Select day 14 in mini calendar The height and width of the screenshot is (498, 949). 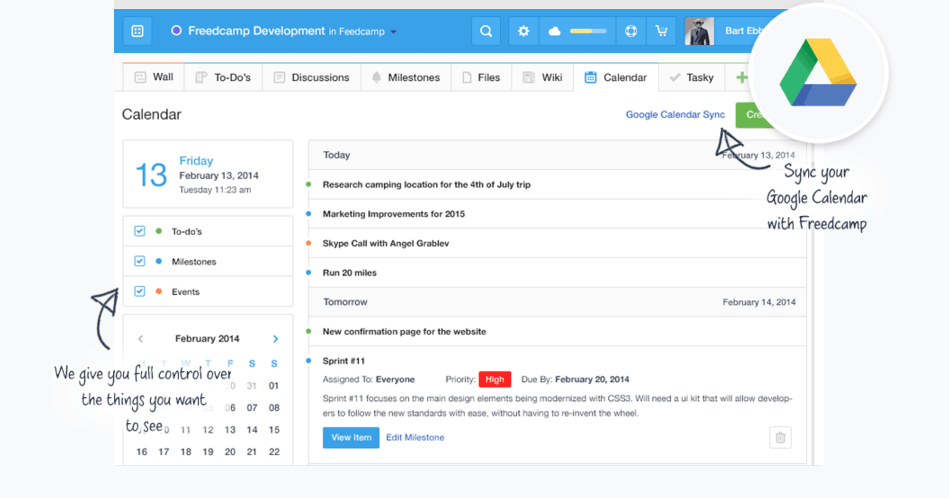click(252, 430)
